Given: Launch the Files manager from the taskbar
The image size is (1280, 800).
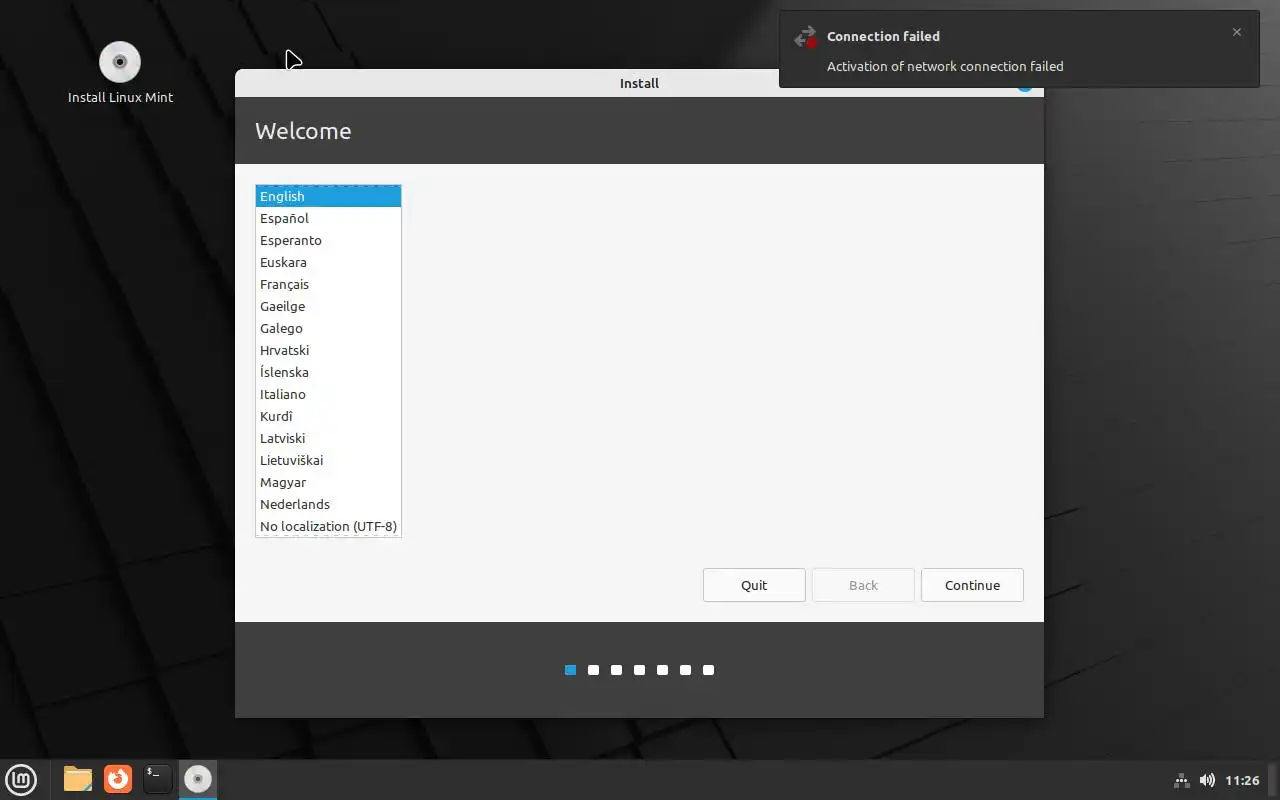Looking at the screenshot, I should [x=77, y=779].
